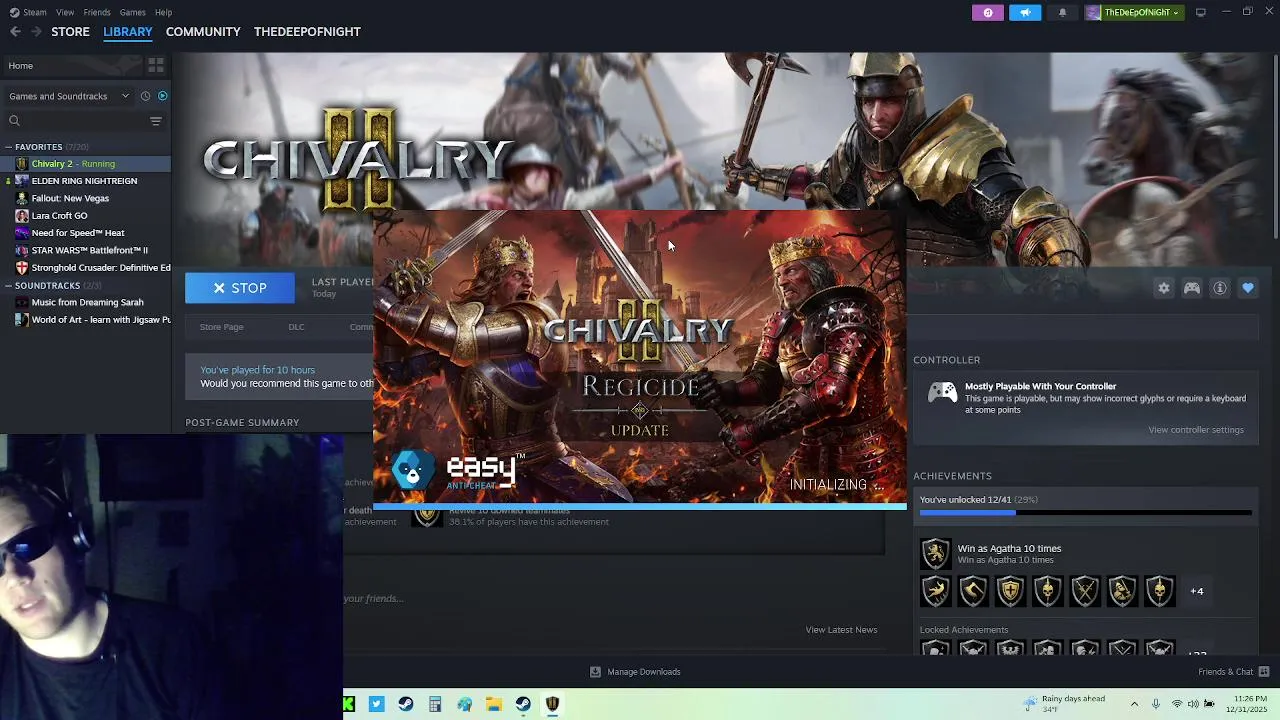Collapse the FAVORITES category
The width and height of the screenshot is (1280, 720).
pos(8,147)
